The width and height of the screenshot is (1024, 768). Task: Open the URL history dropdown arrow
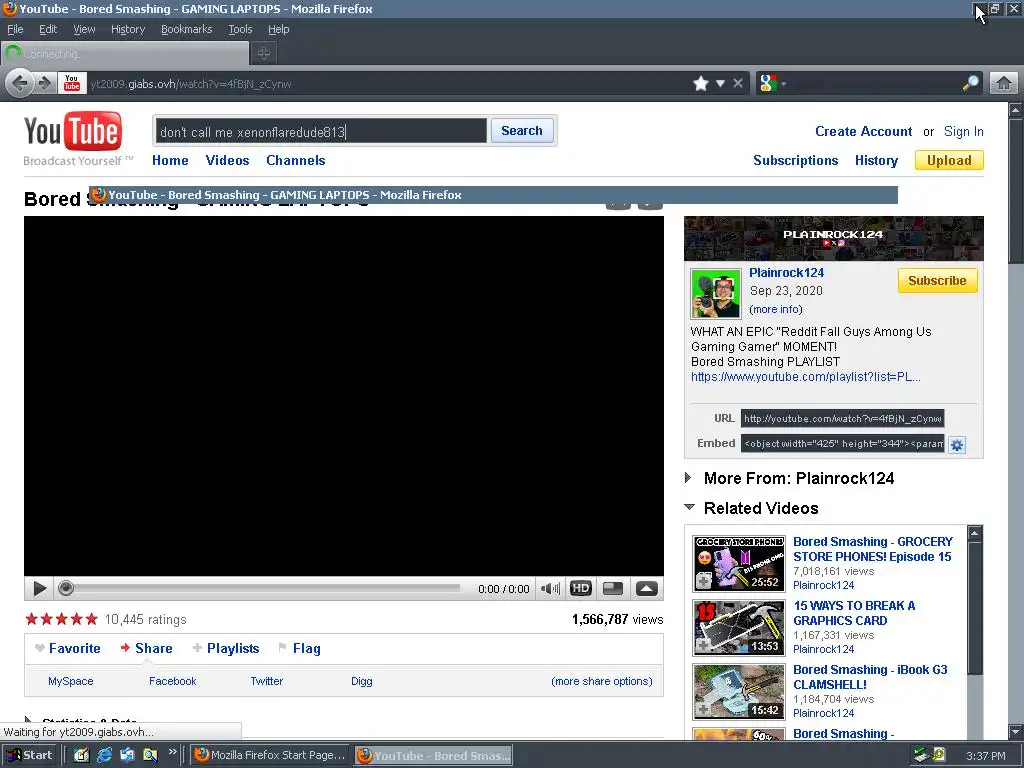click(x=720, y=84)
